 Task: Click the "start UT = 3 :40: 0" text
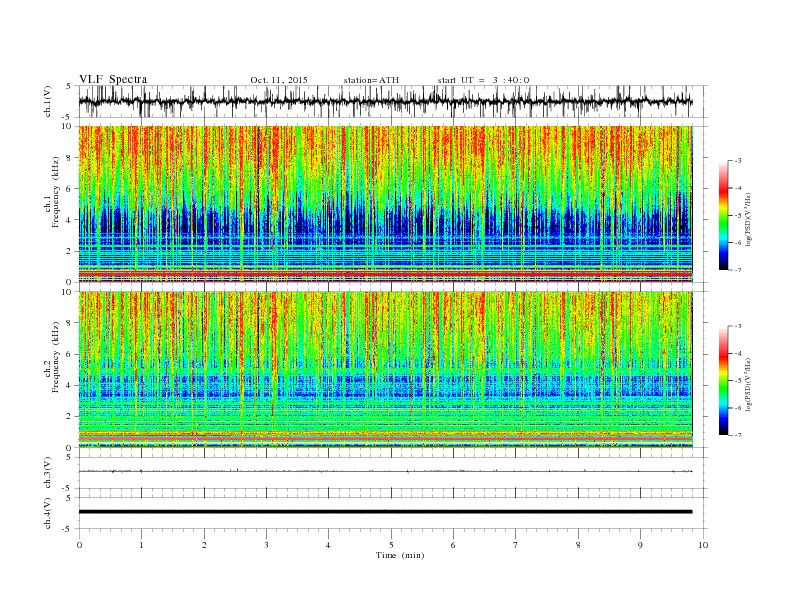[483, 80]
